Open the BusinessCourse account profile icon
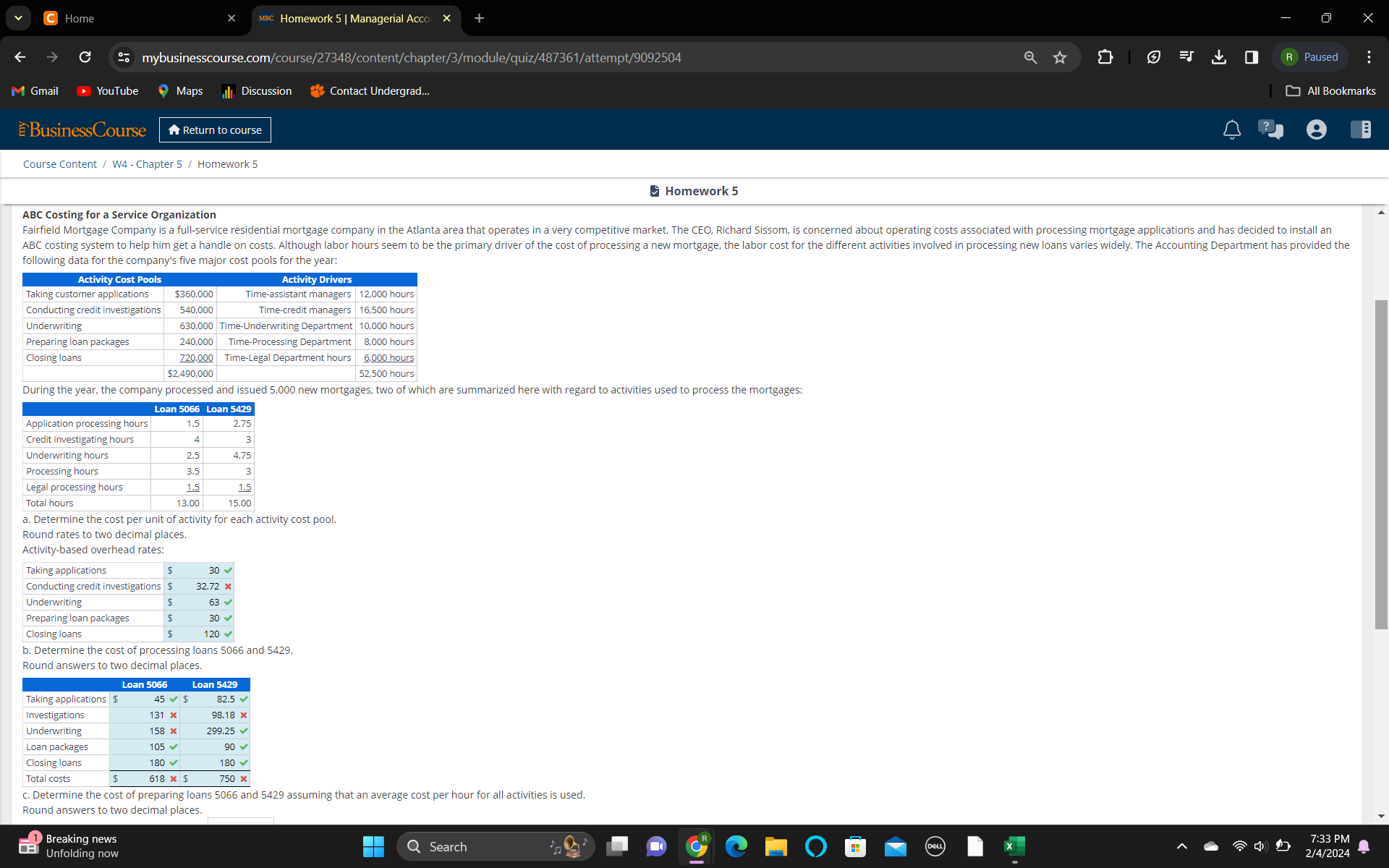Screen dimensions: 1389x868 tap(1316, 129)
